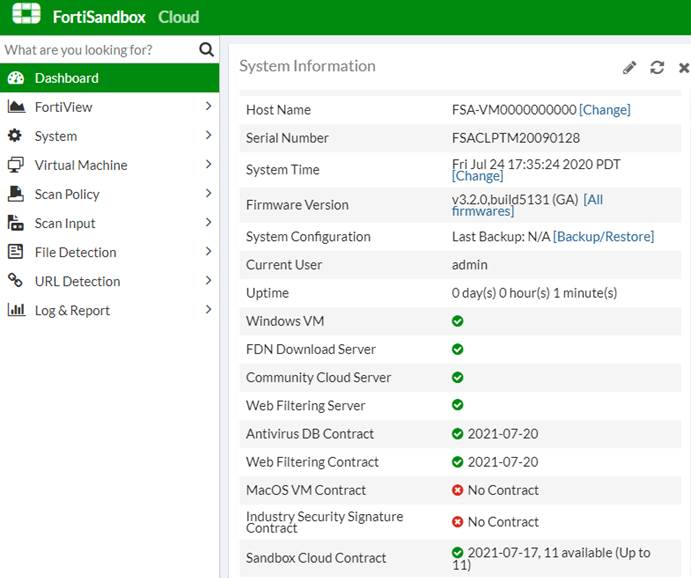Click the Scan Policy icon
The height and width of the screenshot is (578, 691).
(x=16, y=194)
